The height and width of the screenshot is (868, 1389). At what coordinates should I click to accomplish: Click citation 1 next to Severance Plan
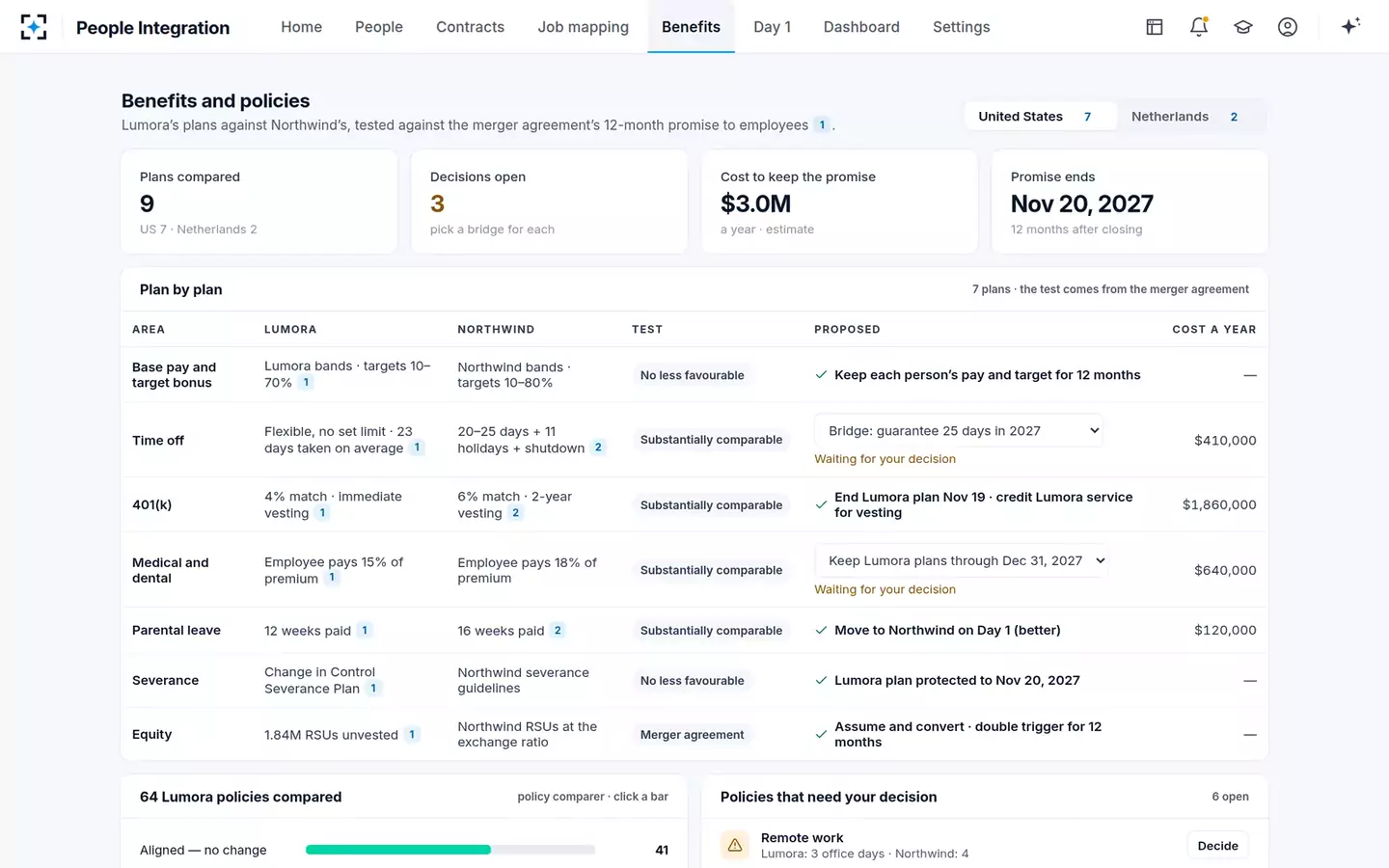click(373, 689)
